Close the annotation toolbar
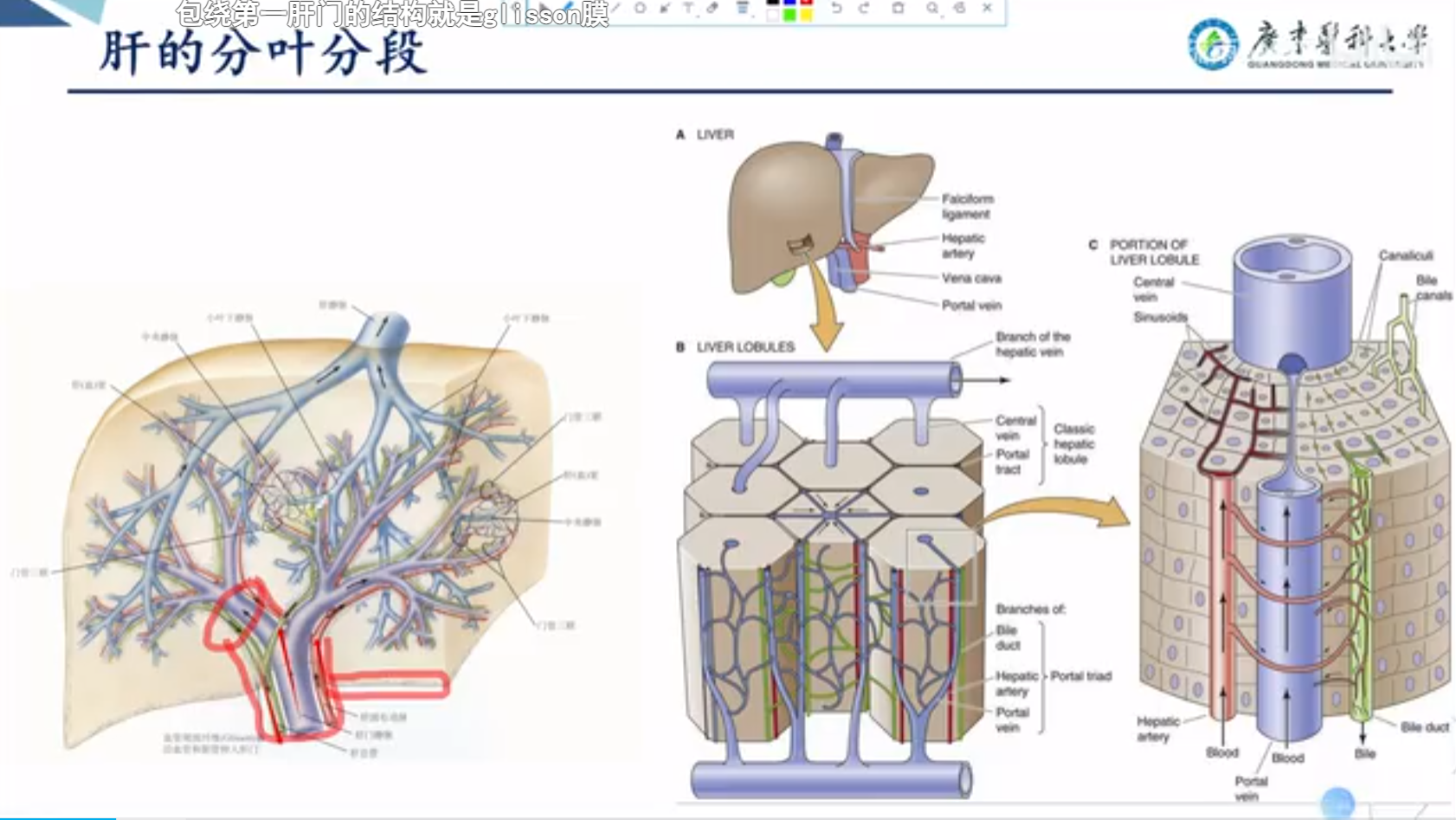Viewport: 1456px width, 820px height. click(987, 8)
